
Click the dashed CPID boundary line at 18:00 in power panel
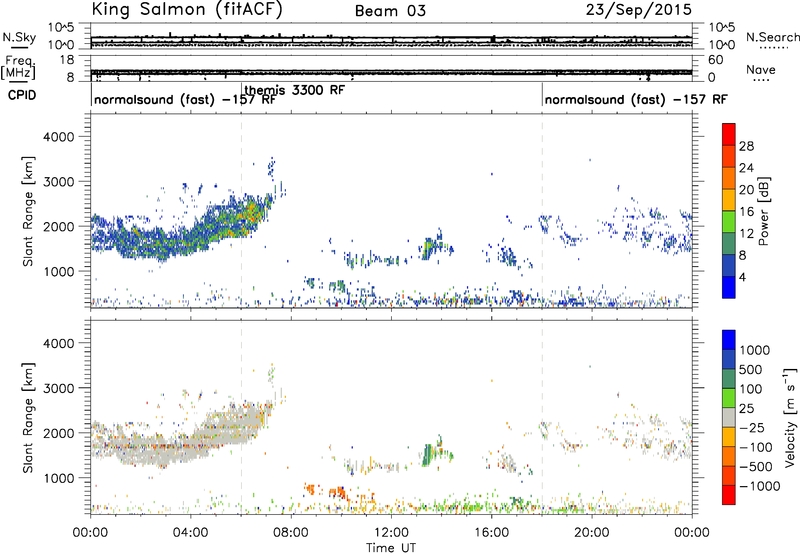542,211
